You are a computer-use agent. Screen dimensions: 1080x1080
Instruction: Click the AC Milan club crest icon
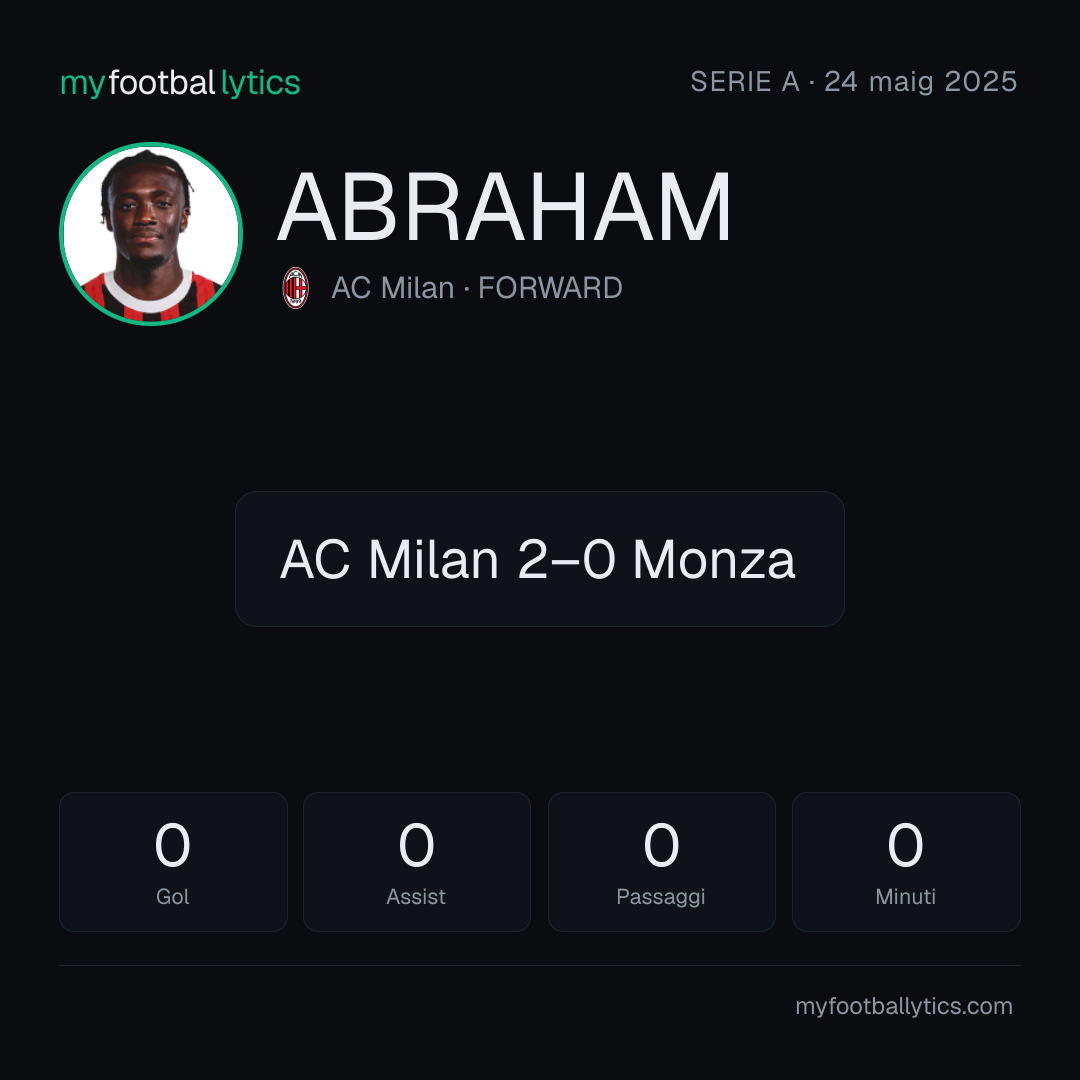(295, 288)
